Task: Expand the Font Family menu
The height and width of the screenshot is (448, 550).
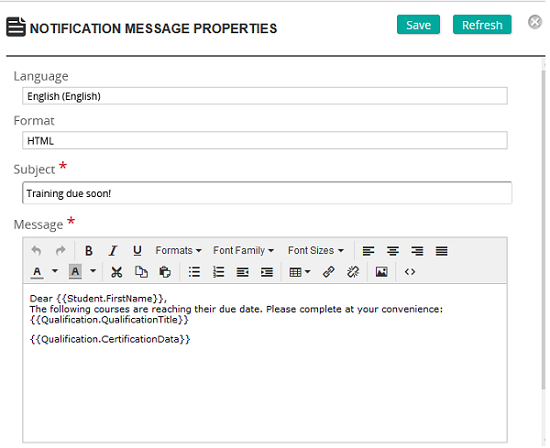Action: [243, 250]
